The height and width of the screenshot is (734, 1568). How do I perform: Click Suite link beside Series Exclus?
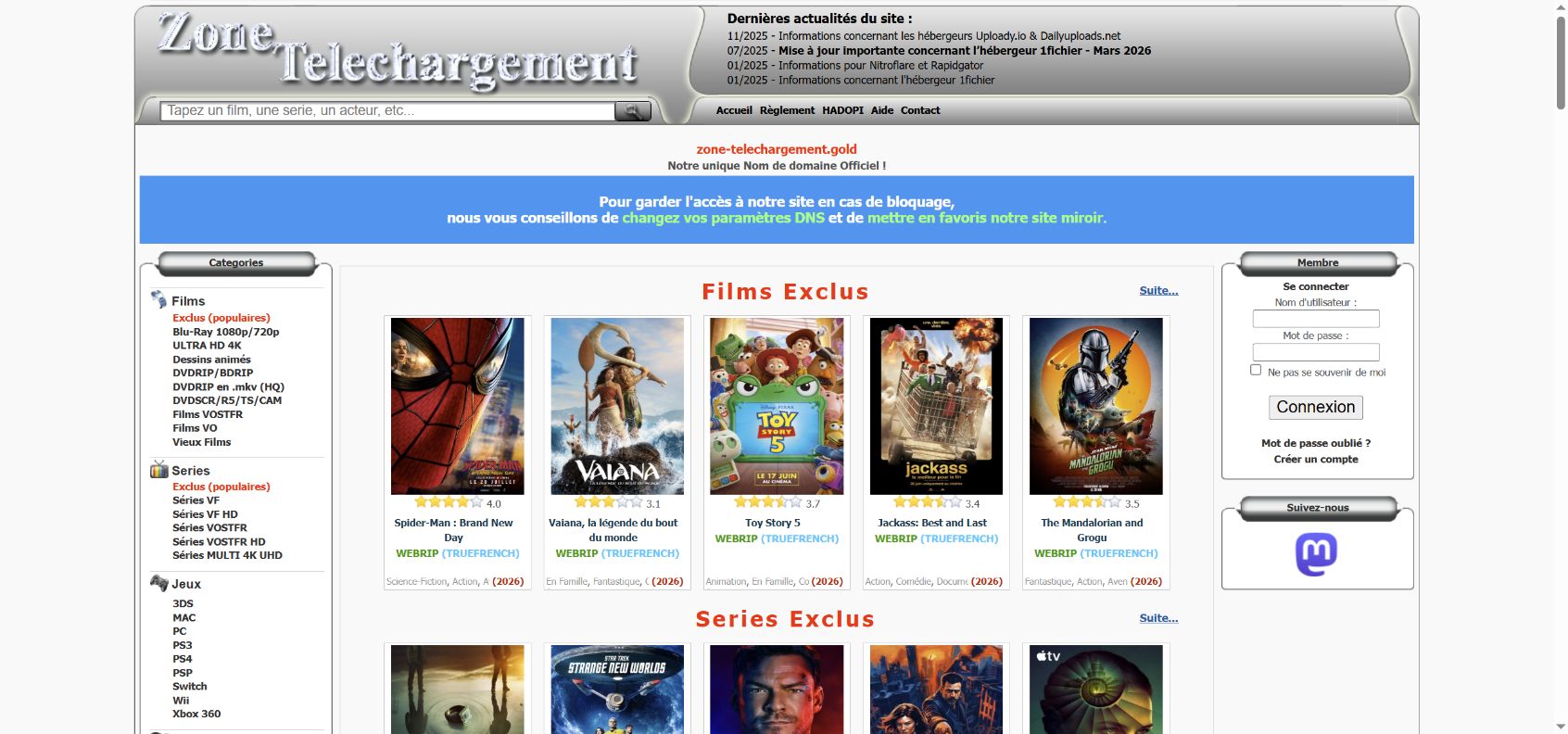tap(1158, 618)
